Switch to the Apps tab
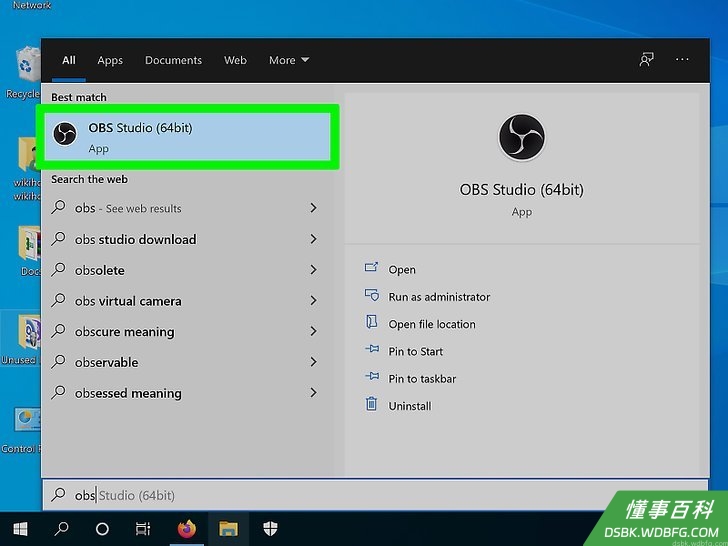 pyautogui.click(x=110, y=60)
